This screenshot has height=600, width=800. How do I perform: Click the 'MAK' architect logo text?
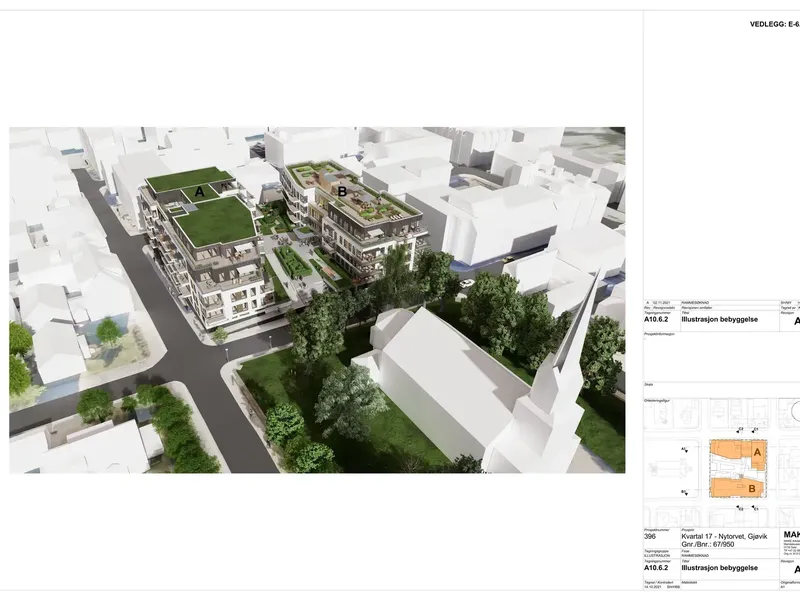click(791, 534)
